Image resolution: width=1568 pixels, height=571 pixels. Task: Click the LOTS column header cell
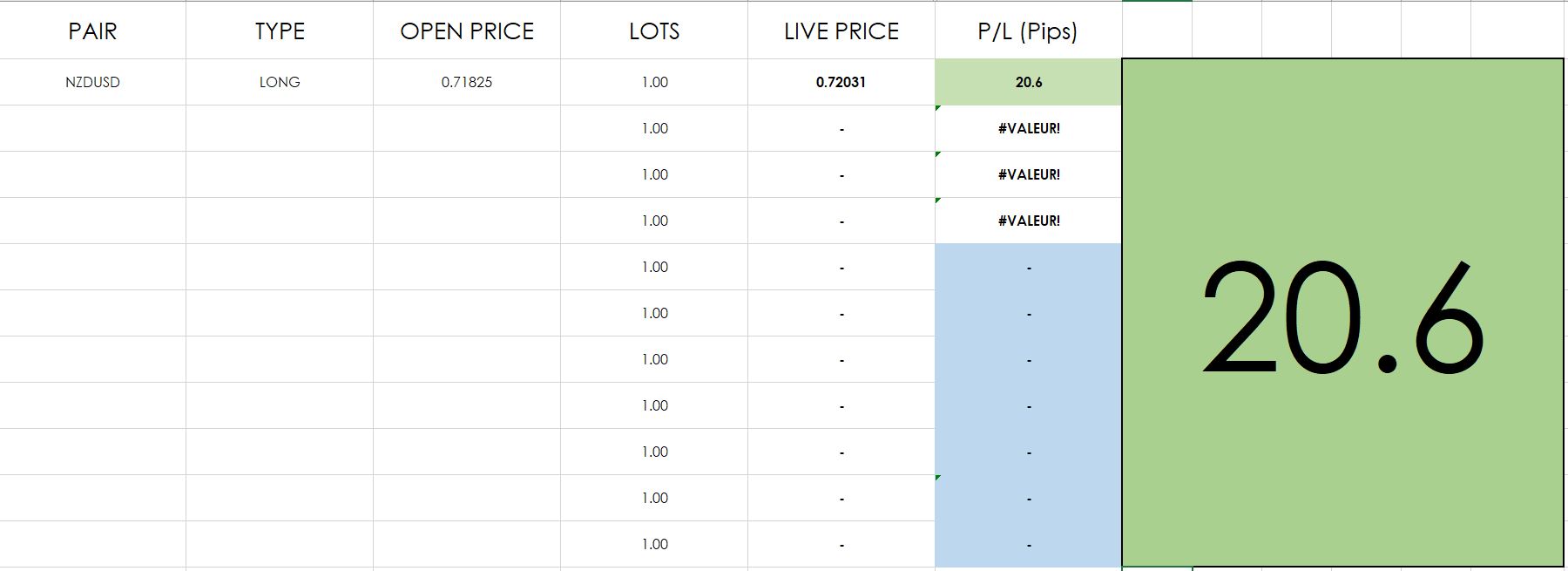coord(654,31)
